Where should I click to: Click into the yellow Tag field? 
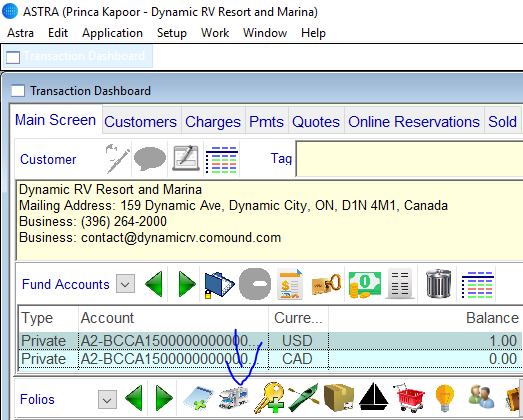[409, 159]
